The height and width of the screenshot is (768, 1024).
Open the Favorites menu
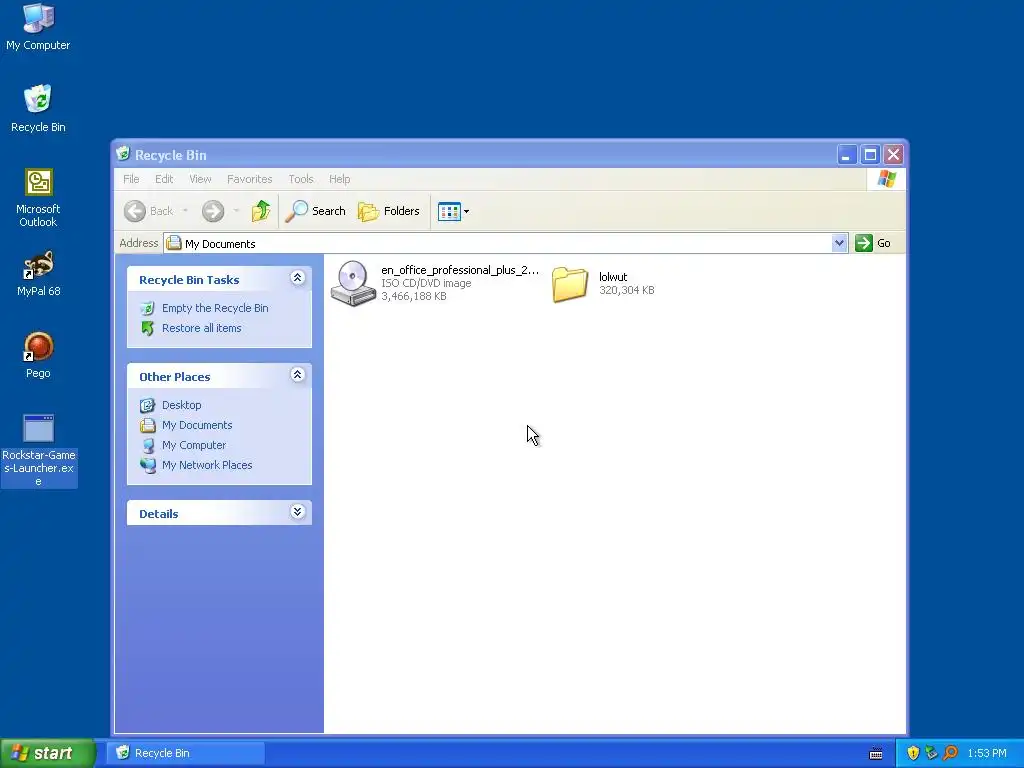coord(249,179)
